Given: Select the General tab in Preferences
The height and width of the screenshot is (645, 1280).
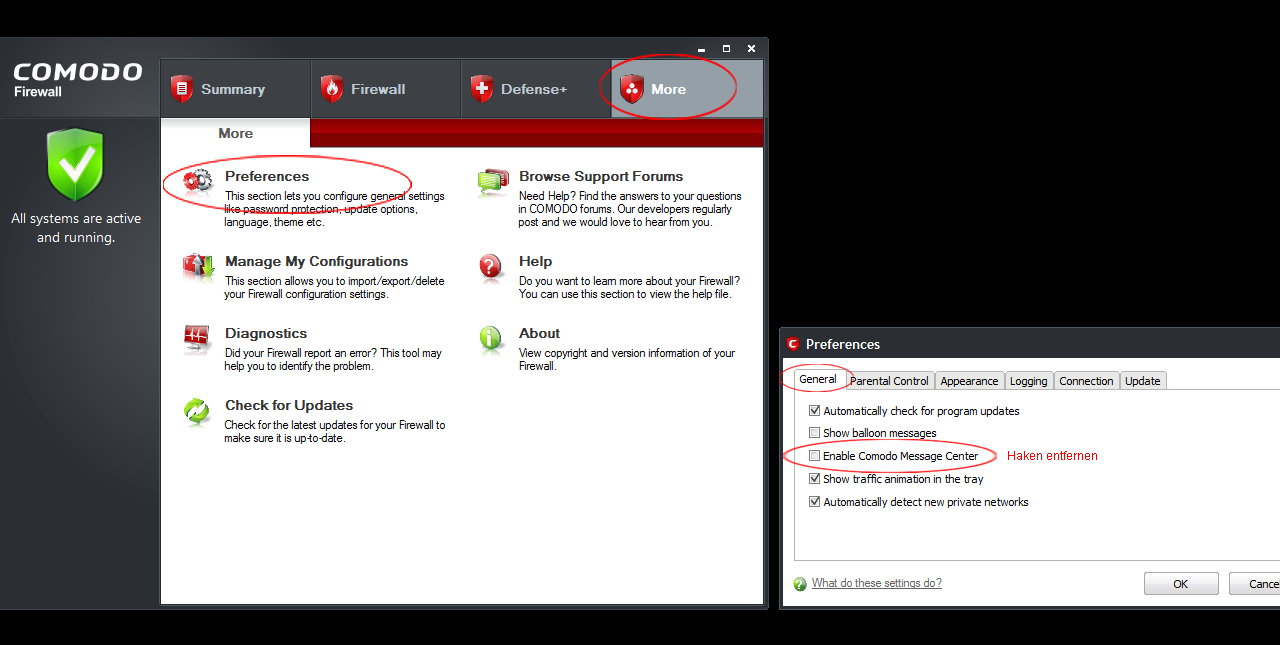Looking at the screenshot, I should coord(817,379).
